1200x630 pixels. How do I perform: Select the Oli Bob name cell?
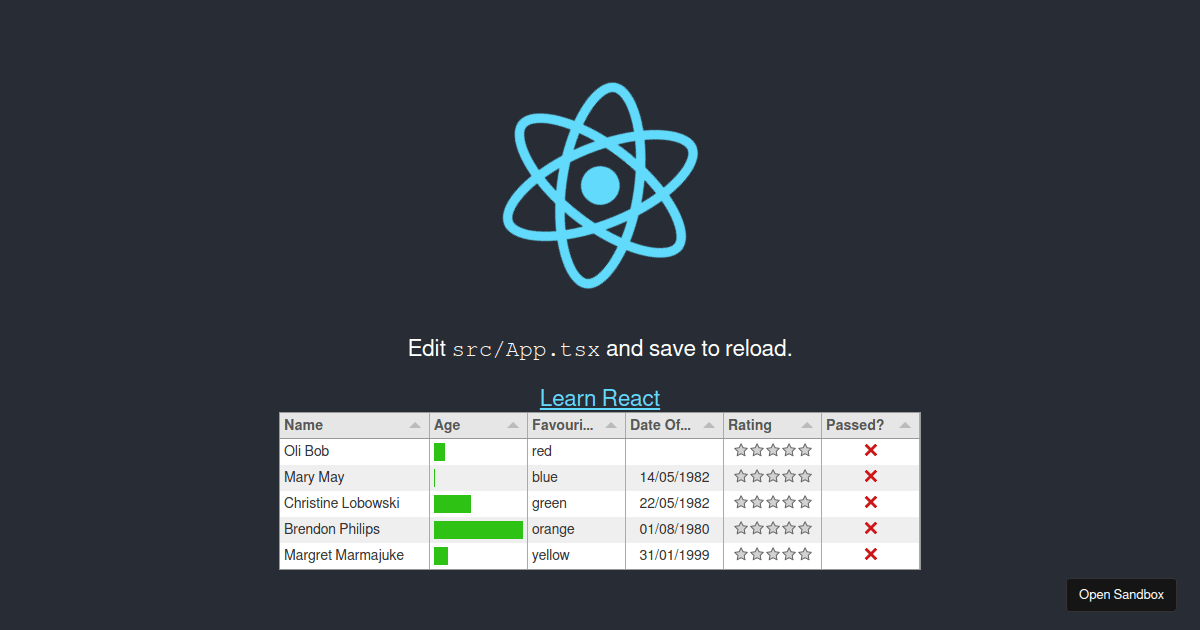tap(354, 451)
